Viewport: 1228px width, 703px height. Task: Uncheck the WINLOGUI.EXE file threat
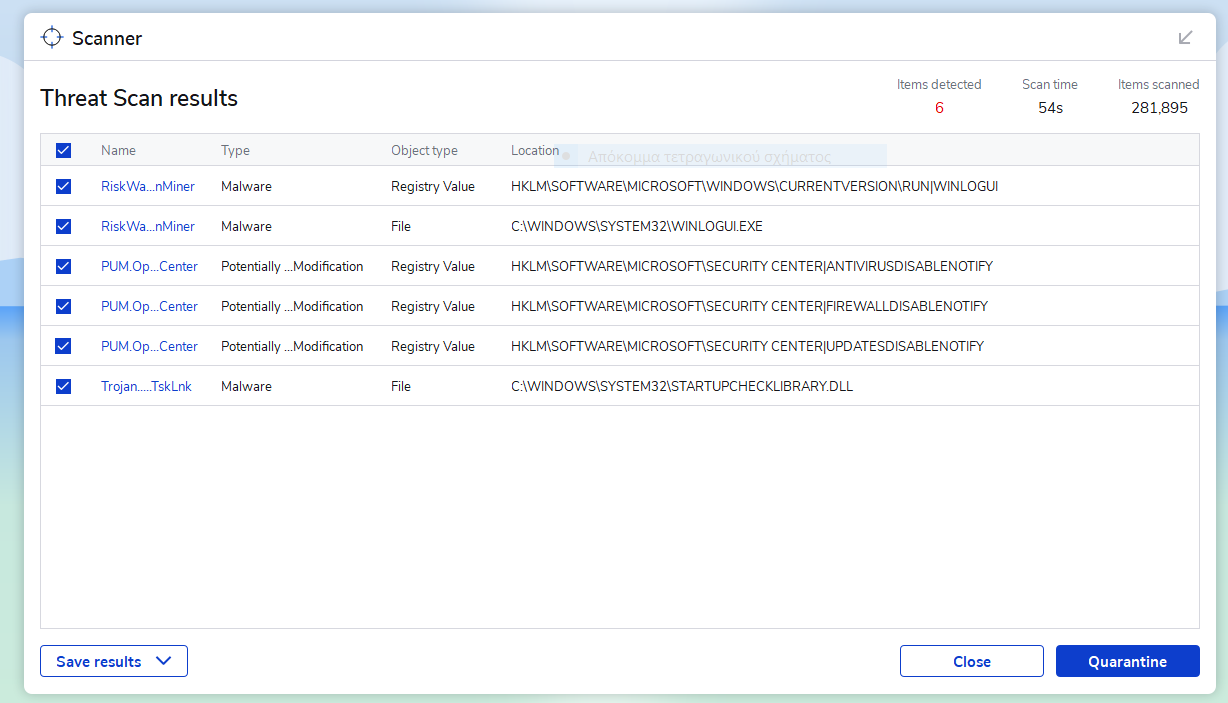click(x=63, y=226)
